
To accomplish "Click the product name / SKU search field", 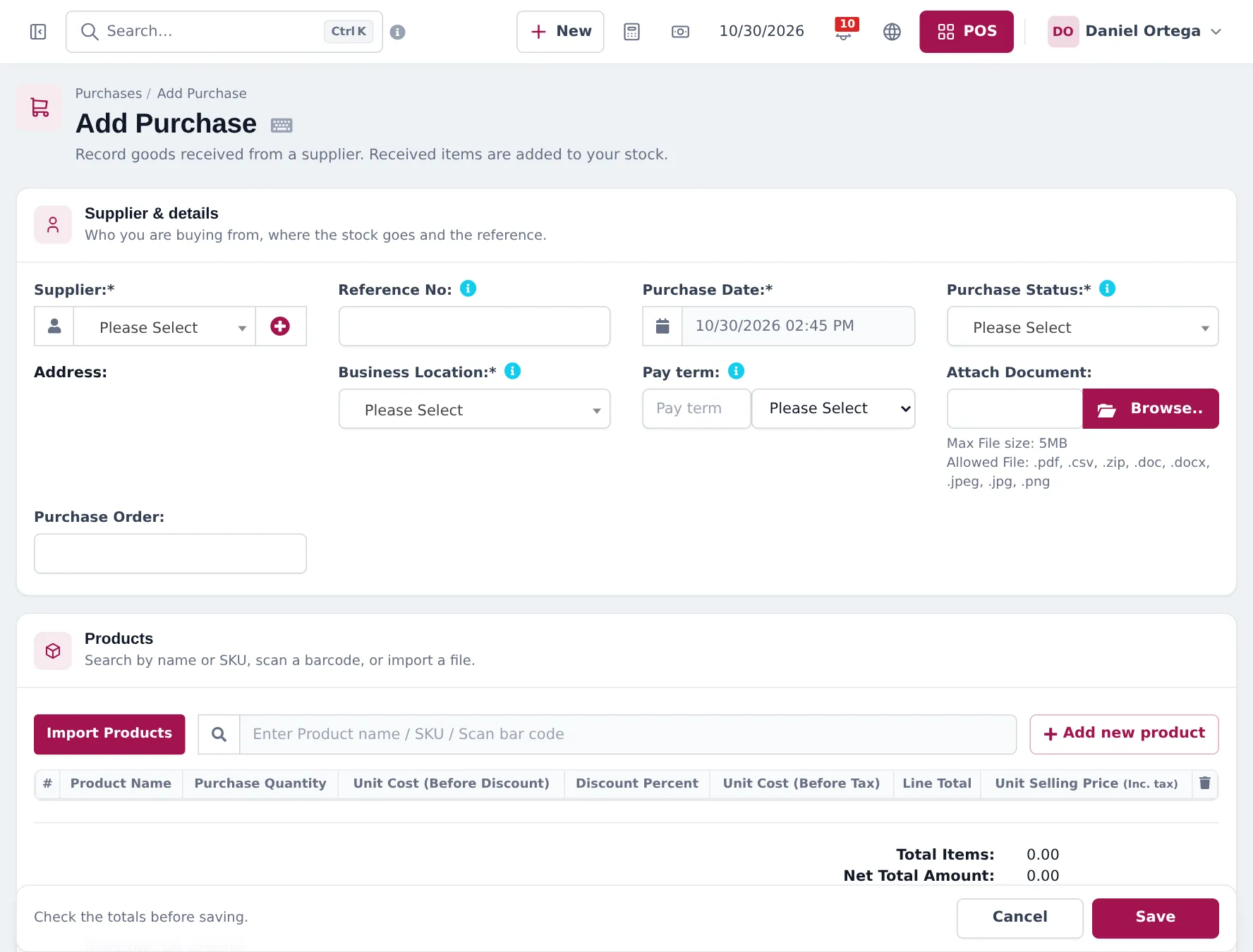I will (628, 734).
